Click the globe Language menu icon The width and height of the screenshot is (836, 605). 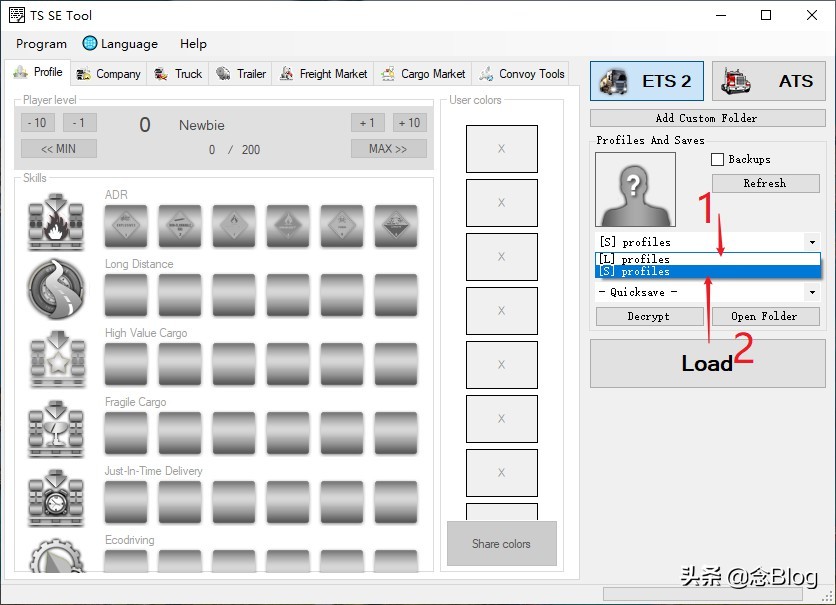click(x=90, y=44)
